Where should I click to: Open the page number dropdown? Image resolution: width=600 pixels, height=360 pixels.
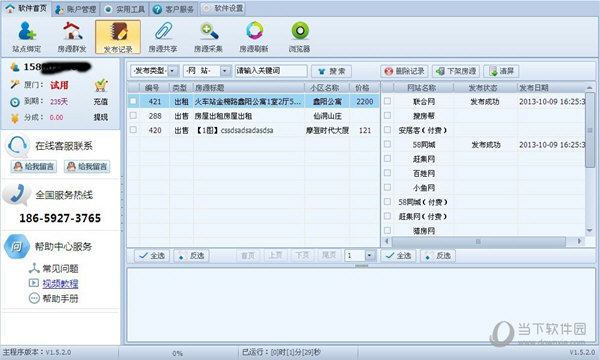click(x=370, y=256)
